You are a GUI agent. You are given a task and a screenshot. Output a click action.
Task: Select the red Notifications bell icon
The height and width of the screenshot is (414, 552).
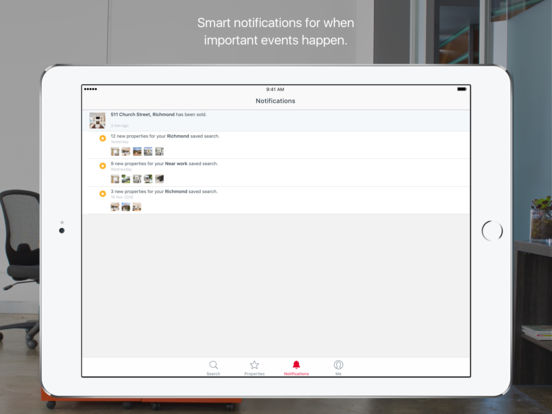click(296, 364)
